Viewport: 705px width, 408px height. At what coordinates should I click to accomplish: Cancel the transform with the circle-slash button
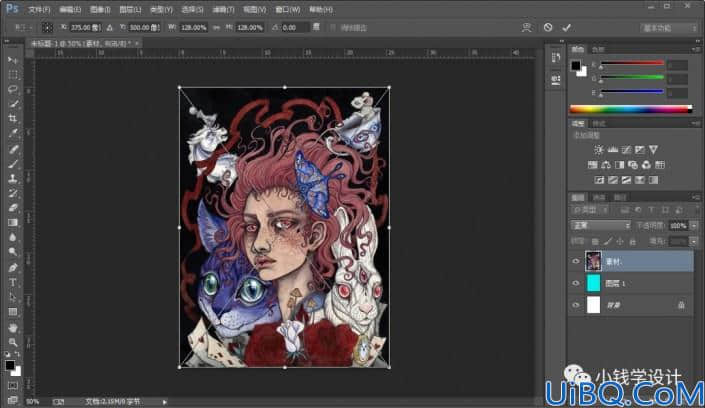(x=548, y=27)
